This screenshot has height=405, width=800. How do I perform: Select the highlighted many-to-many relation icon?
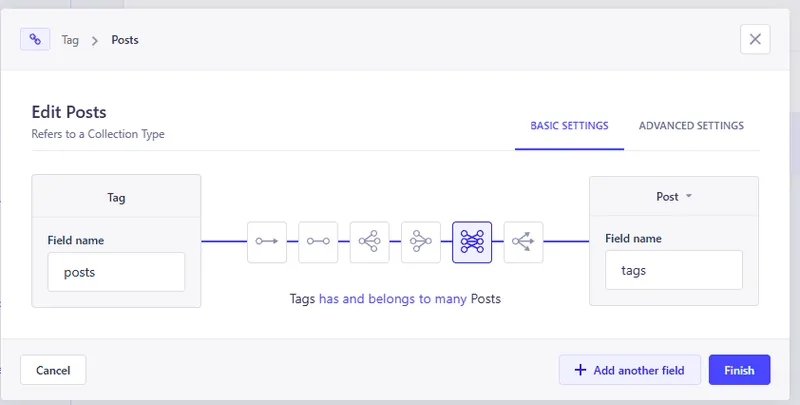click(472, 242)
